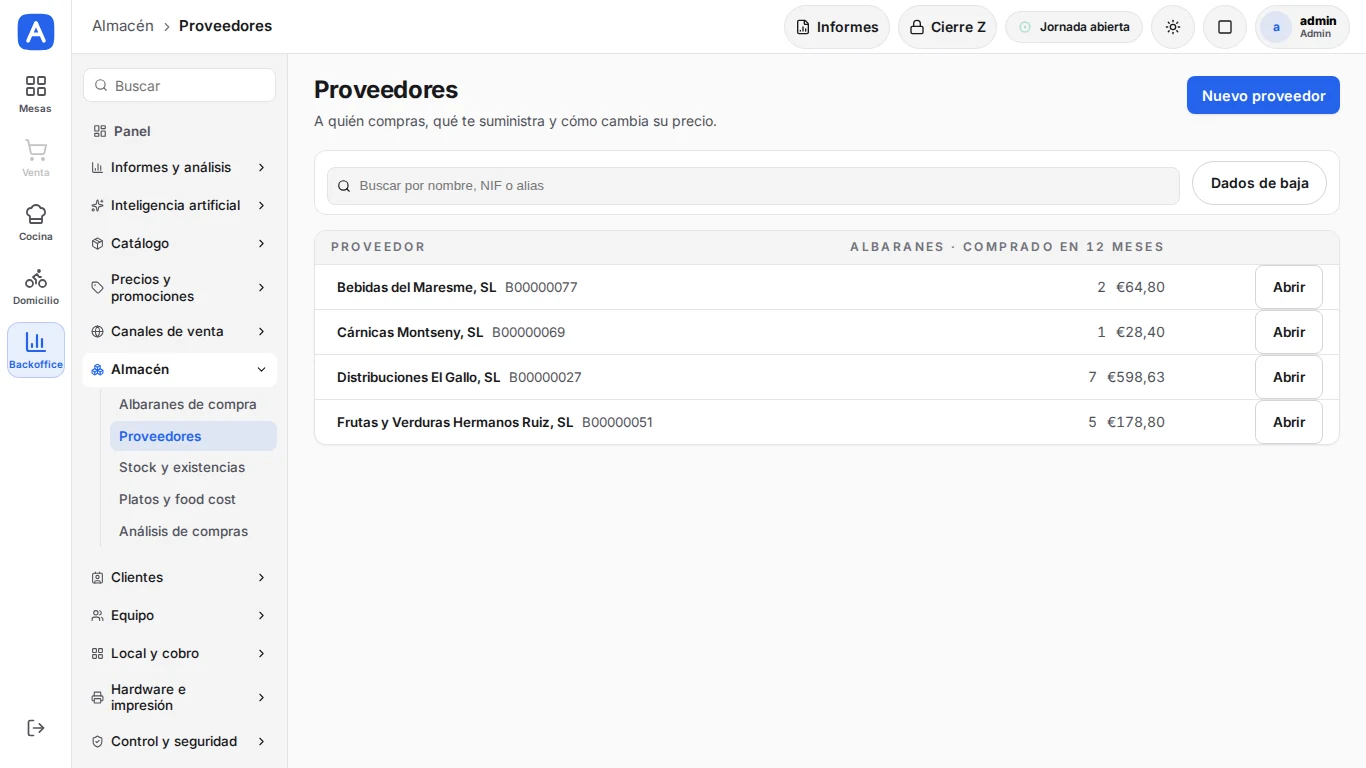Toggle the Dados de baja filter
The height and width of the screenshot is (768, 1366).
point(1259,183)
